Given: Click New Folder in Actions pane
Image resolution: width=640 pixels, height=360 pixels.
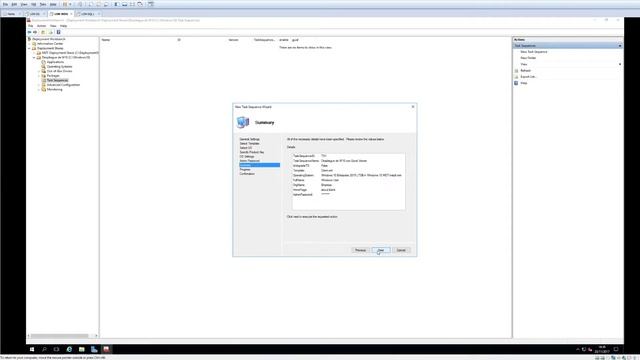Looking at the screenshot, I should point(528,58).
